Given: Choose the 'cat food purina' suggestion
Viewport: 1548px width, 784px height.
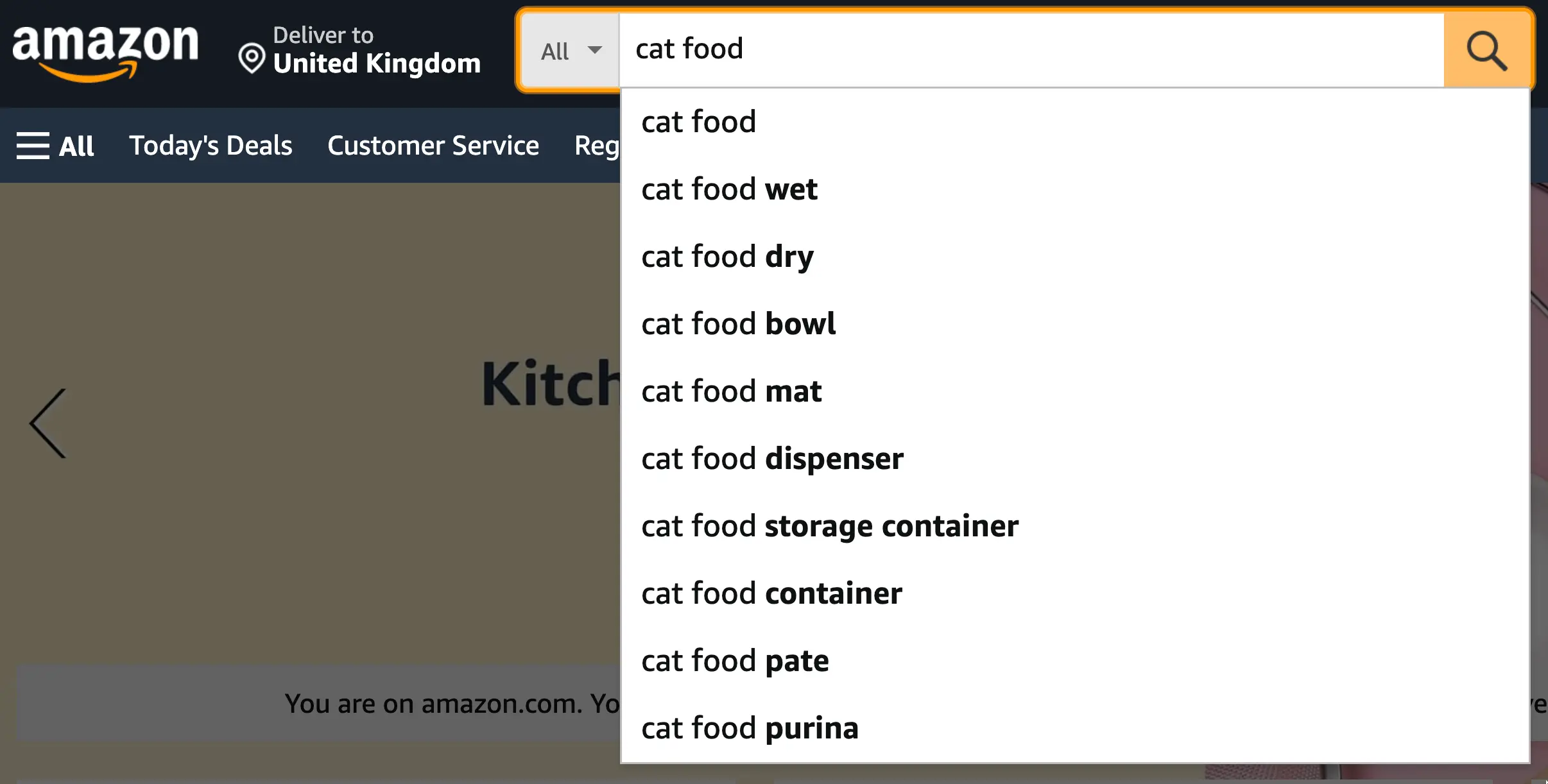Looking at the screenshot, I should (750, 728).
